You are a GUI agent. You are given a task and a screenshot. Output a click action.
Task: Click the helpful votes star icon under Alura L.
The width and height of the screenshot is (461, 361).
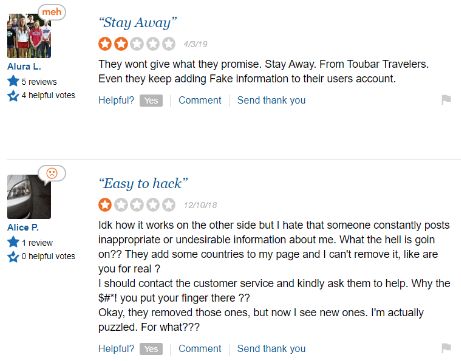(13, 96)
